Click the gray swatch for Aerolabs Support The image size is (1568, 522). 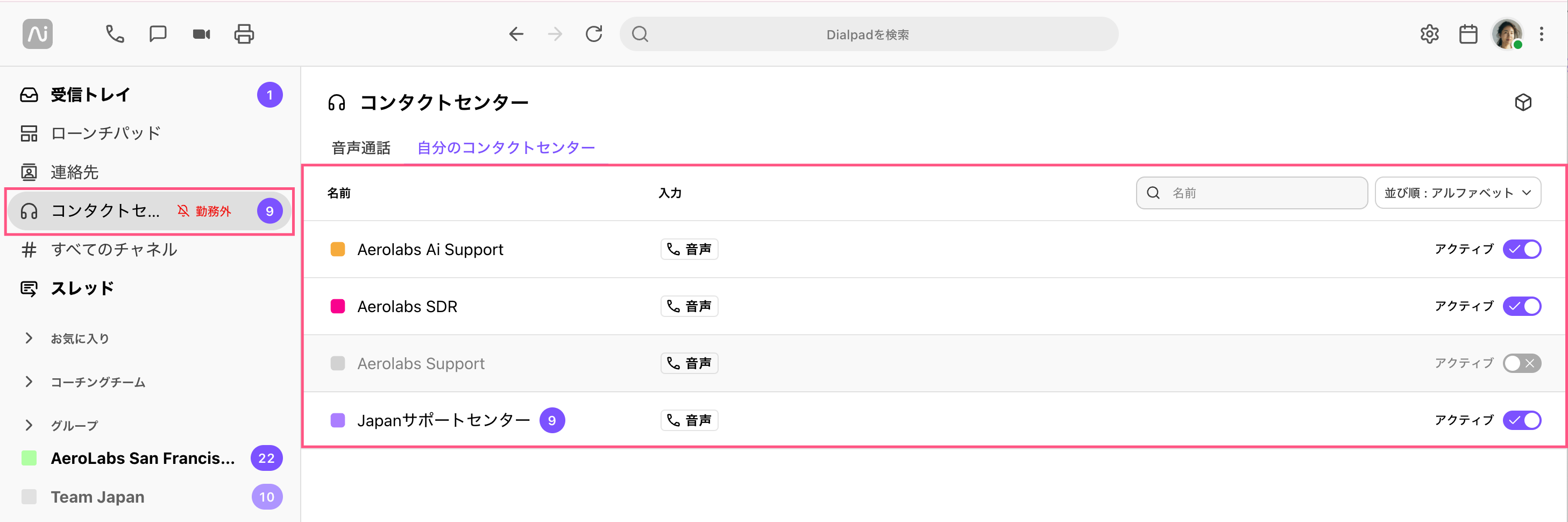(x=338, y=364)
